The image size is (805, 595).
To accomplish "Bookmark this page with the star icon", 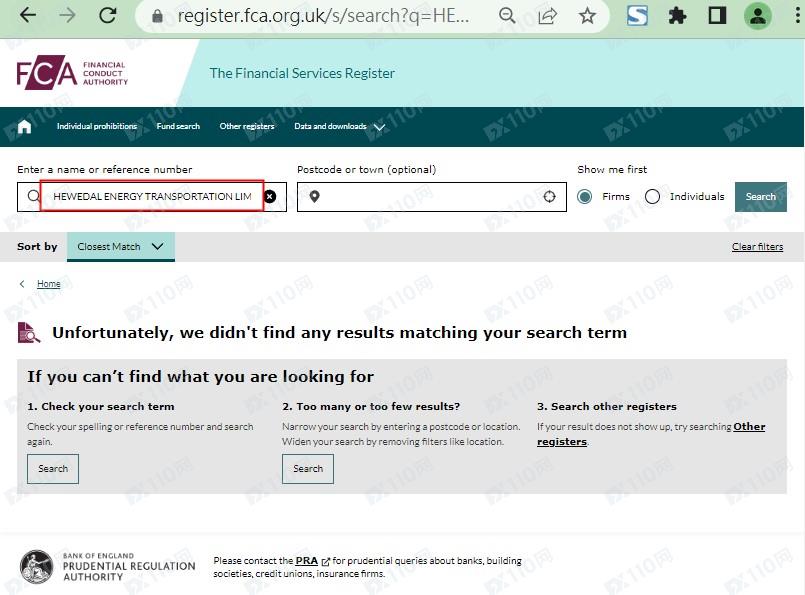I will tap(587, 15).
